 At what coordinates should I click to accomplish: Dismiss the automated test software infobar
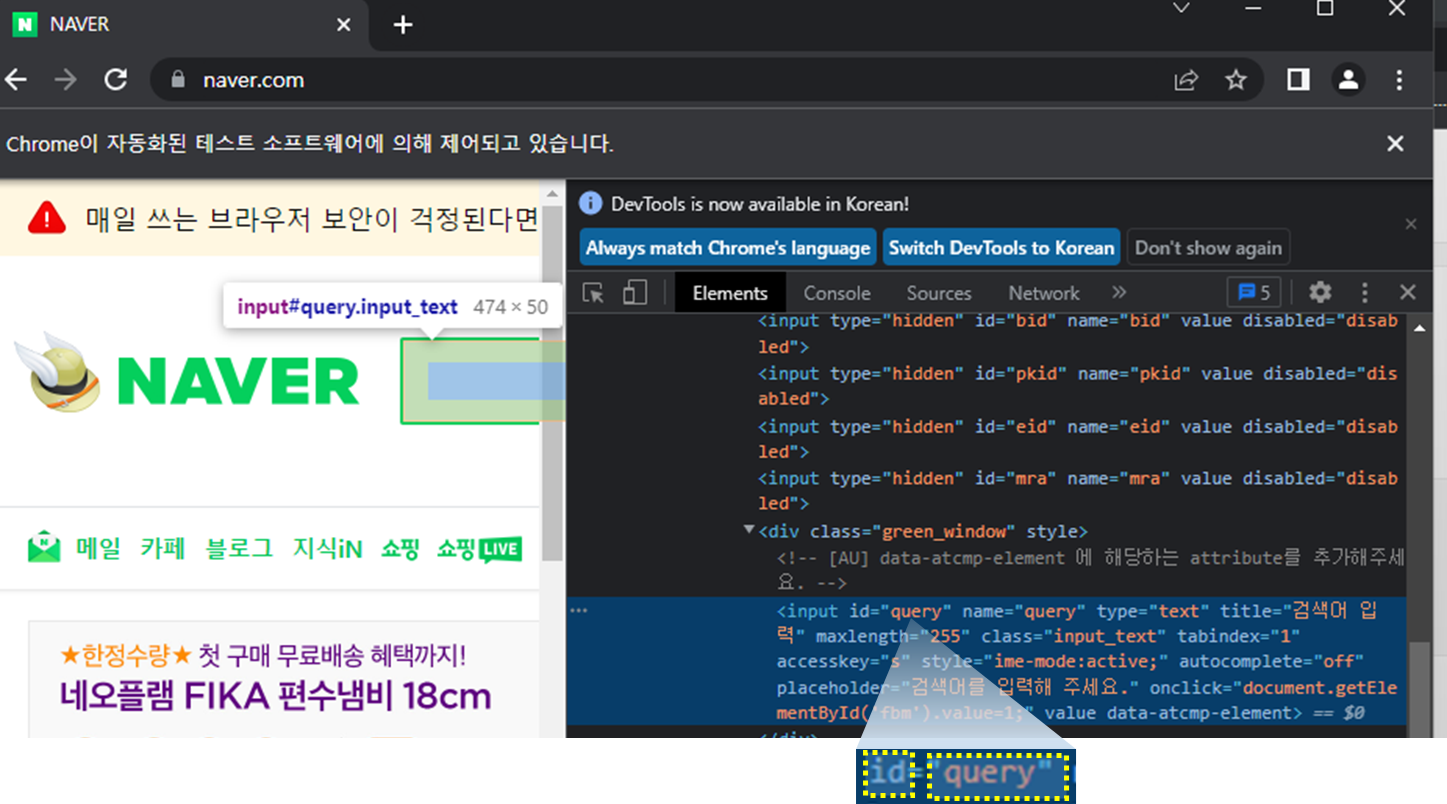pos(1395,144)
